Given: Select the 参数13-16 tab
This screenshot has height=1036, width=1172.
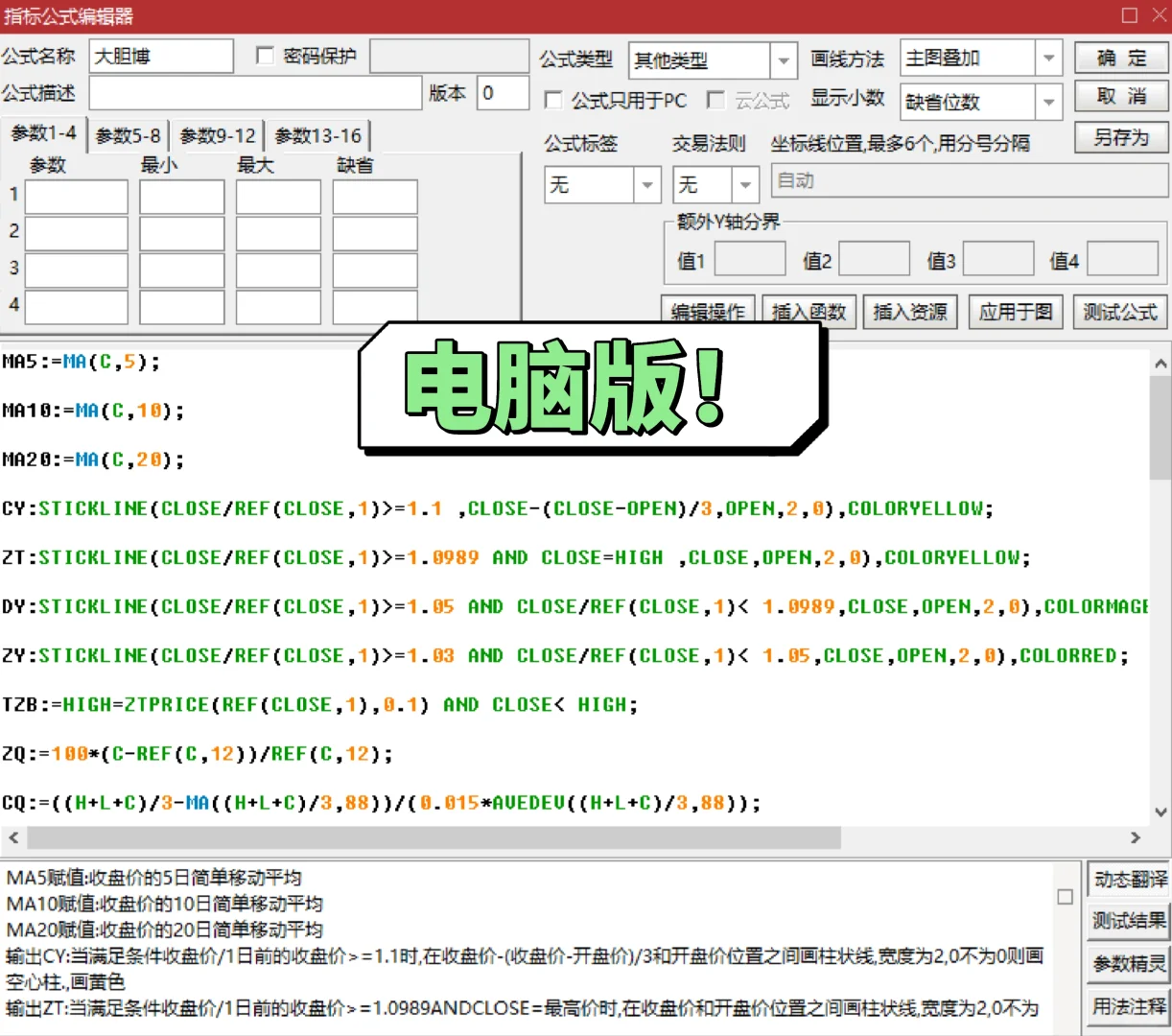Looking at the screenshot, I should (x=316, y=135).
